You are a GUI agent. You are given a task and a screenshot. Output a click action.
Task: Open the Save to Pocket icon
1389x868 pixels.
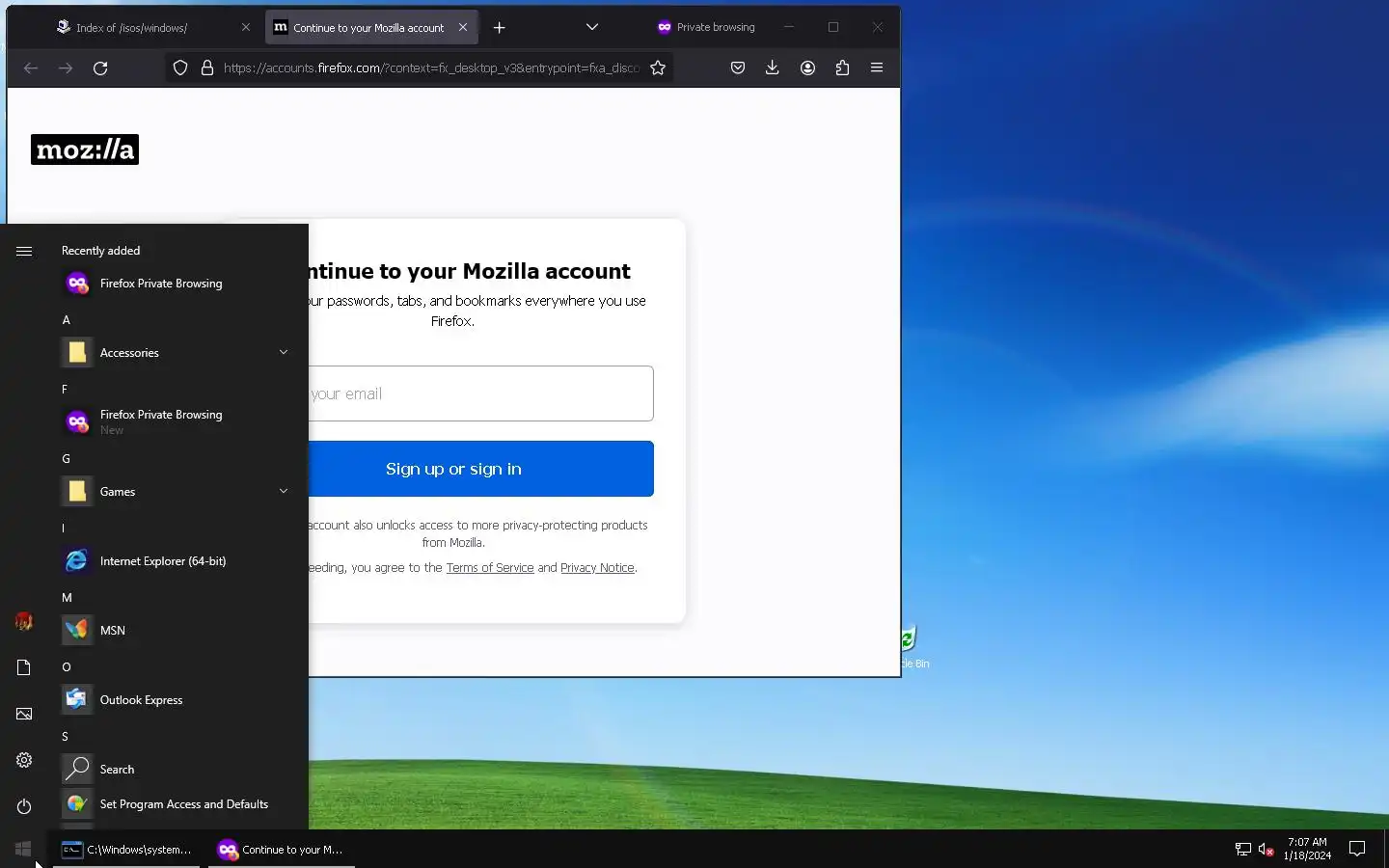coord(738,68)
